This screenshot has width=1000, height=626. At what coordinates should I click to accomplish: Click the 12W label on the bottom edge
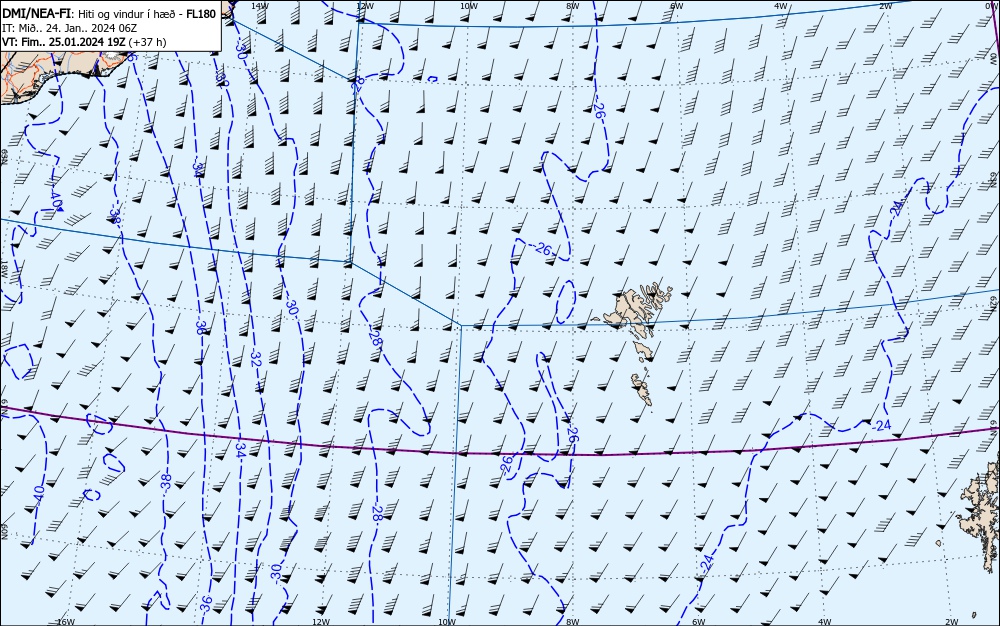(321, 622)
